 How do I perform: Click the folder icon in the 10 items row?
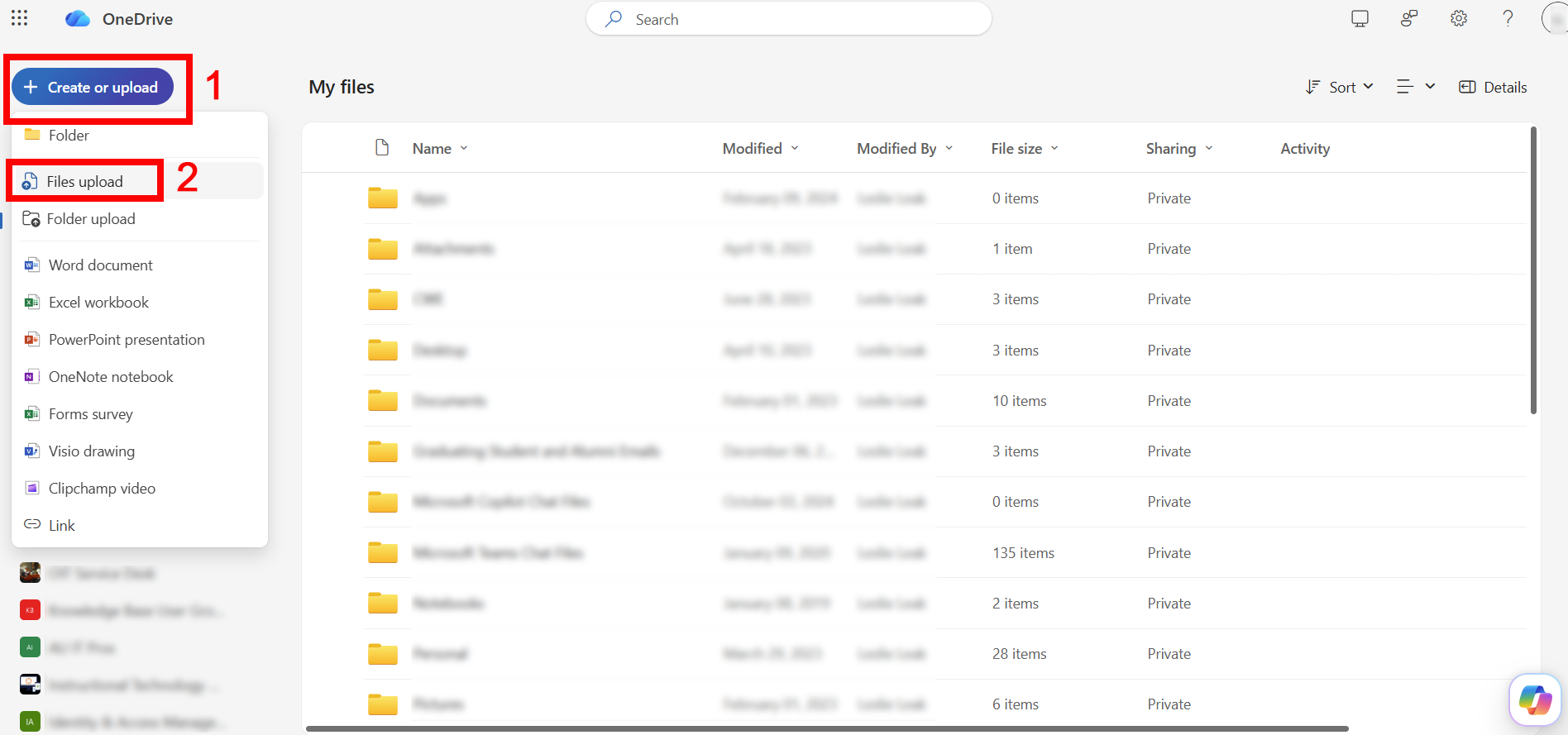tap(383, 401)
